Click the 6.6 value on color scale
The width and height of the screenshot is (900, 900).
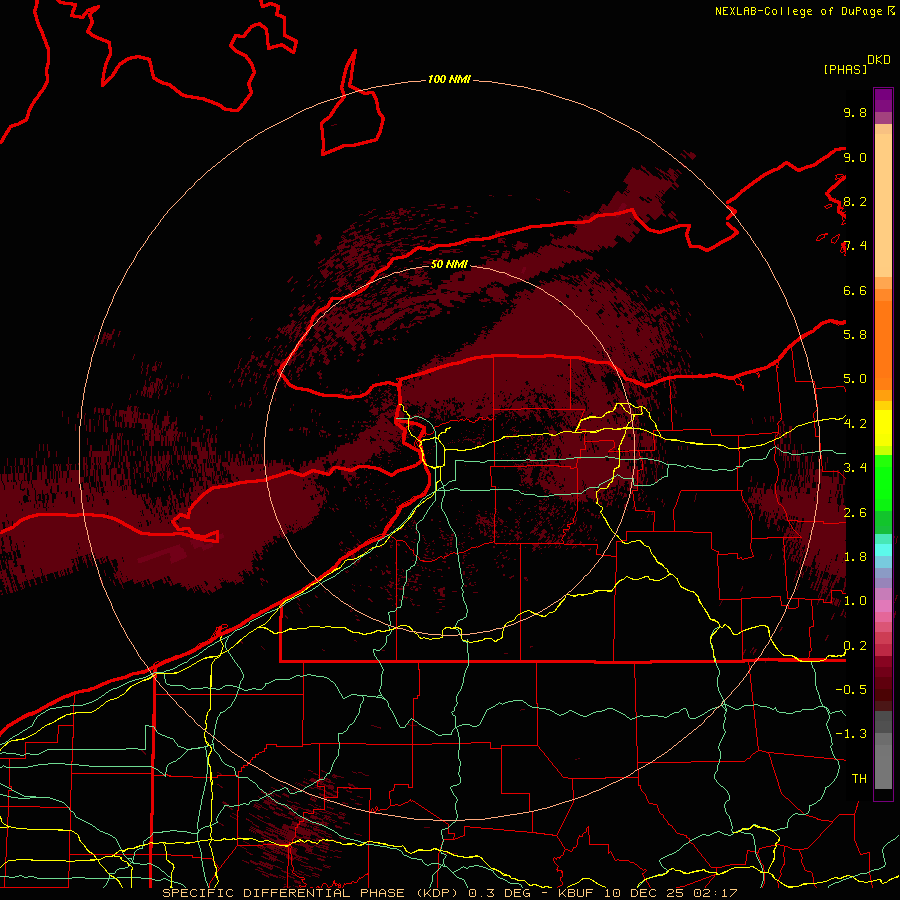855,290
